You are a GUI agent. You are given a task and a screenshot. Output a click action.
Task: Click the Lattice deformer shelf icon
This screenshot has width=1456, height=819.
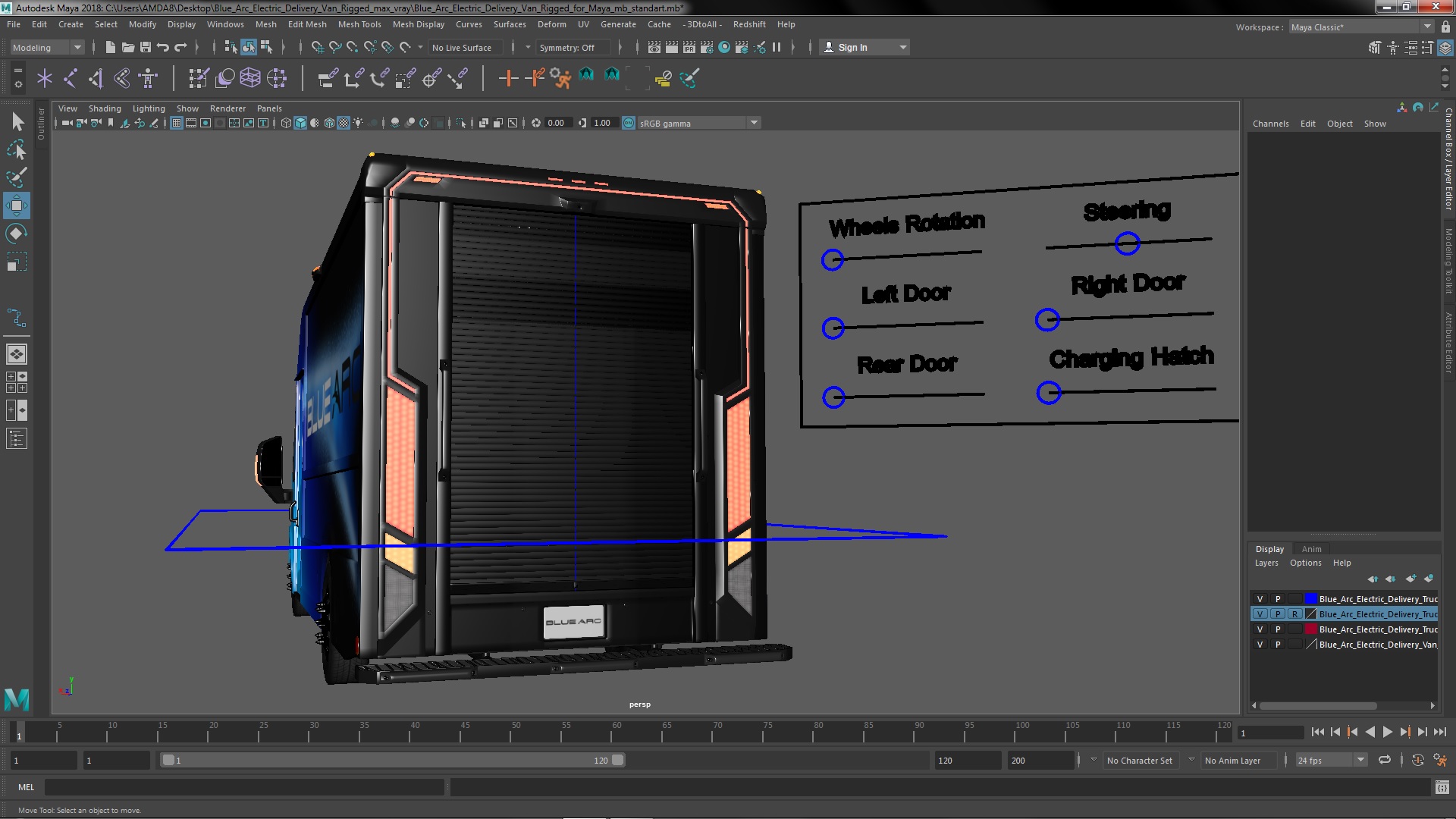[250, 78]
